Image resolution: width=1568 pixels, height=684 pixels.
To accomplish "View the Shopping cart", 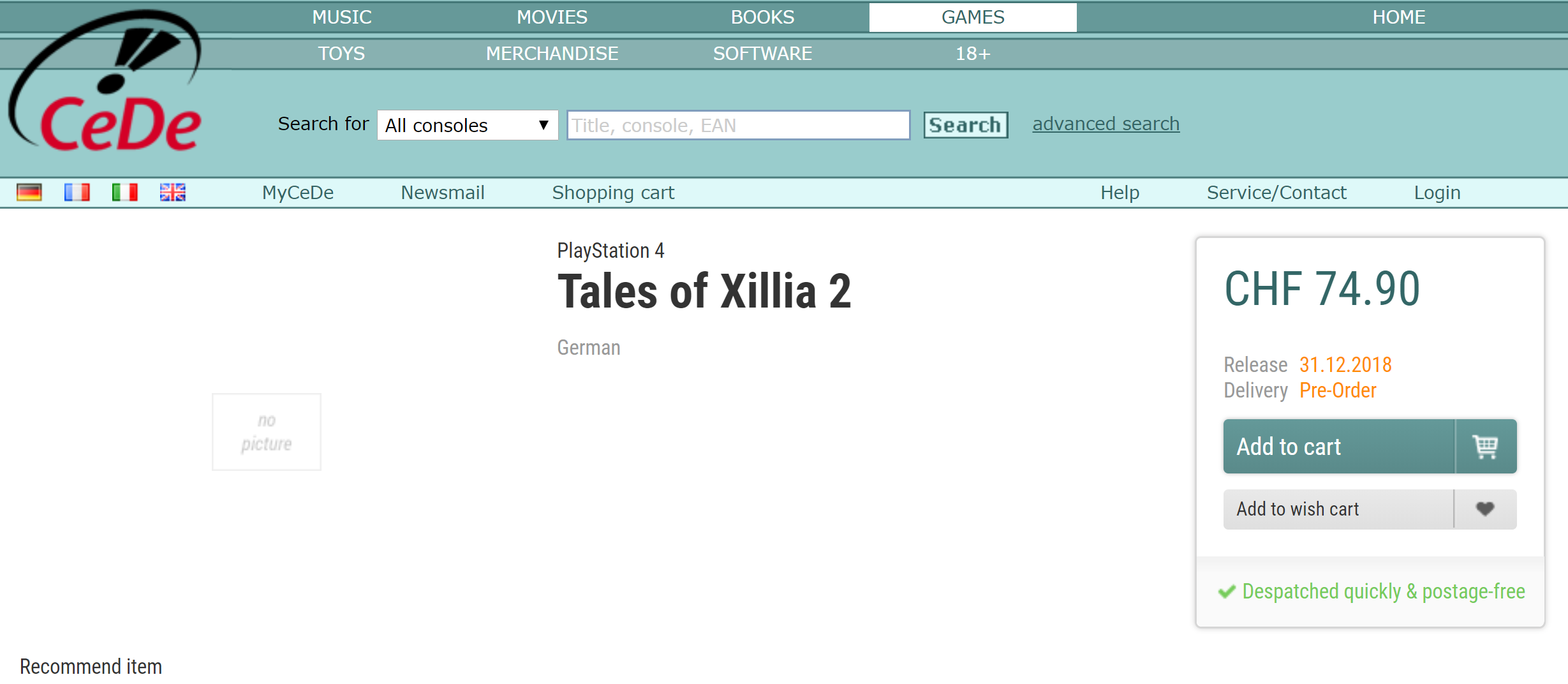I will pos(613,193).
